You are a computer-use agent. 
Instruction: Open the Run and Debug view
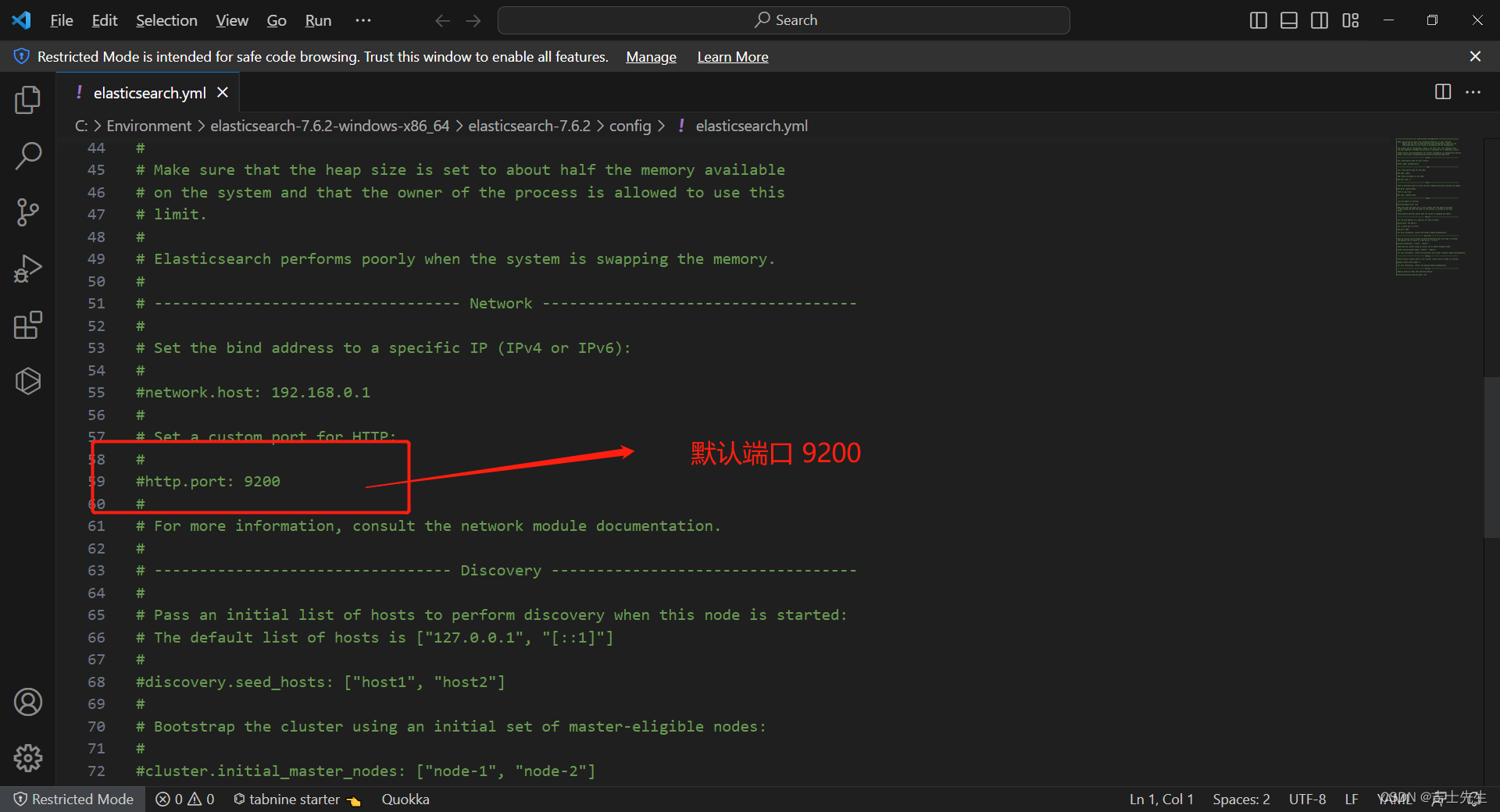point(28,269)
